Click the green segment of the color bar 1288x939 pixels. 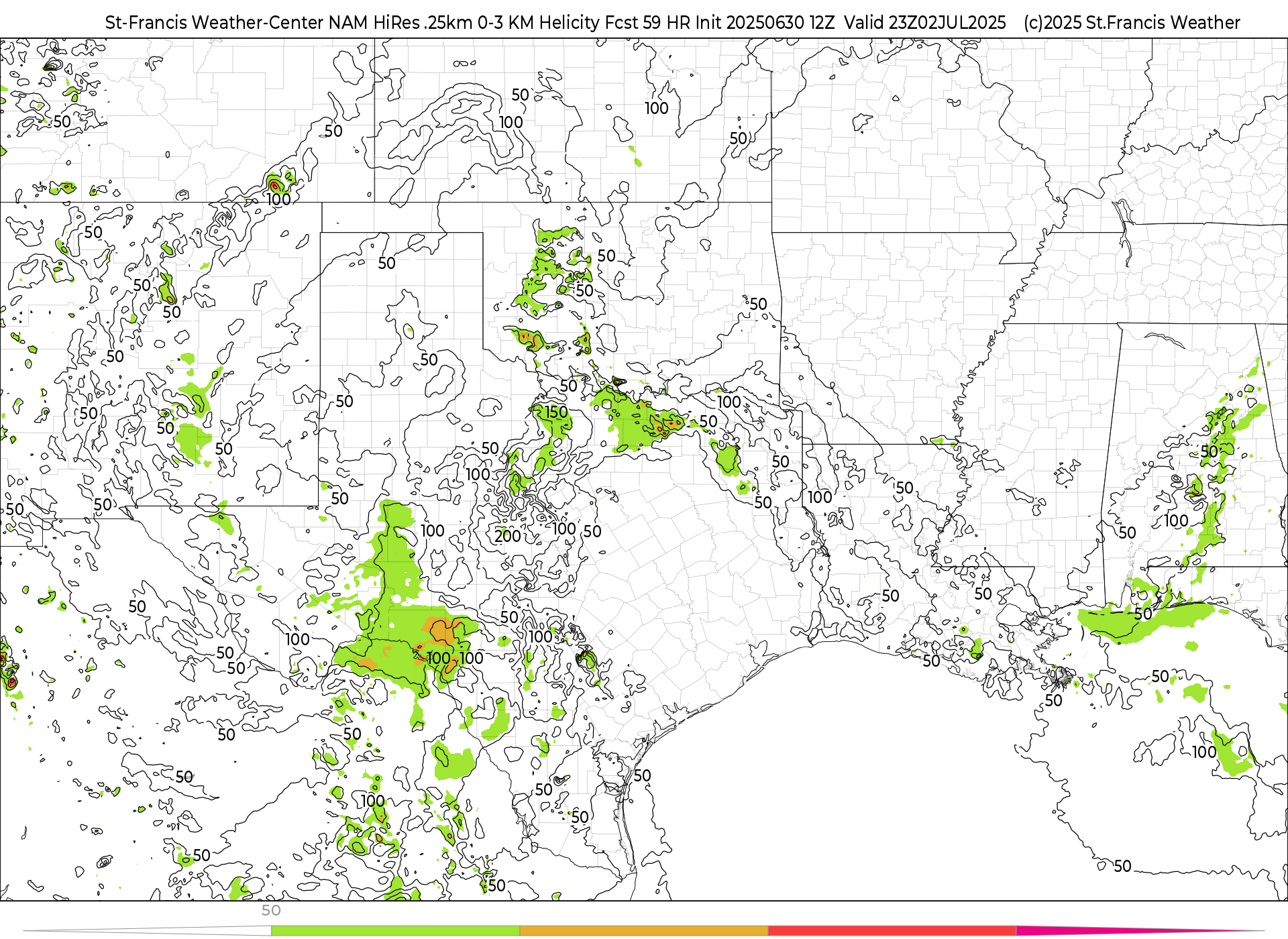click(x=395, y=931)
